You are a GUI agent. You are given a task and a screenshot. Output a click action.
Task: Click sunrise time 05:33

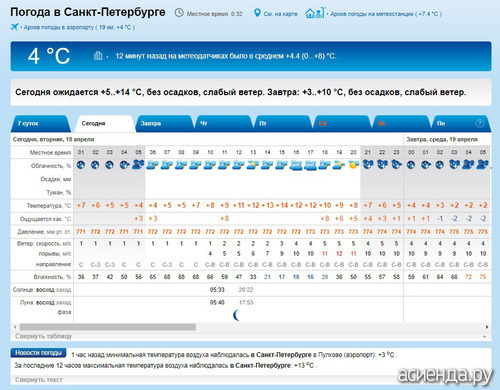[x=217, y=290]
